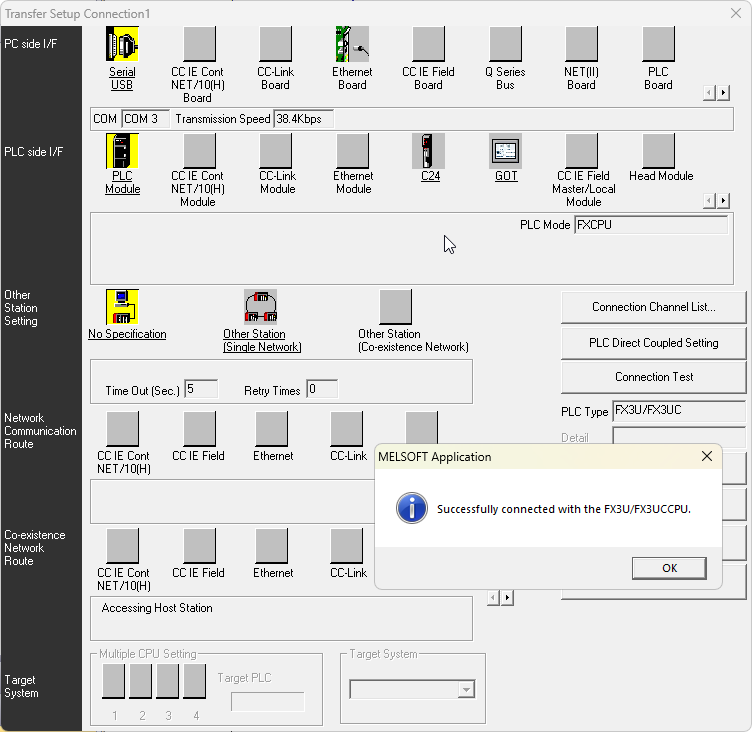This screenshot has height=732, width=752.
Task: Select the GOT interface icon
Action: pyautogui.click(x=506, y=151)
